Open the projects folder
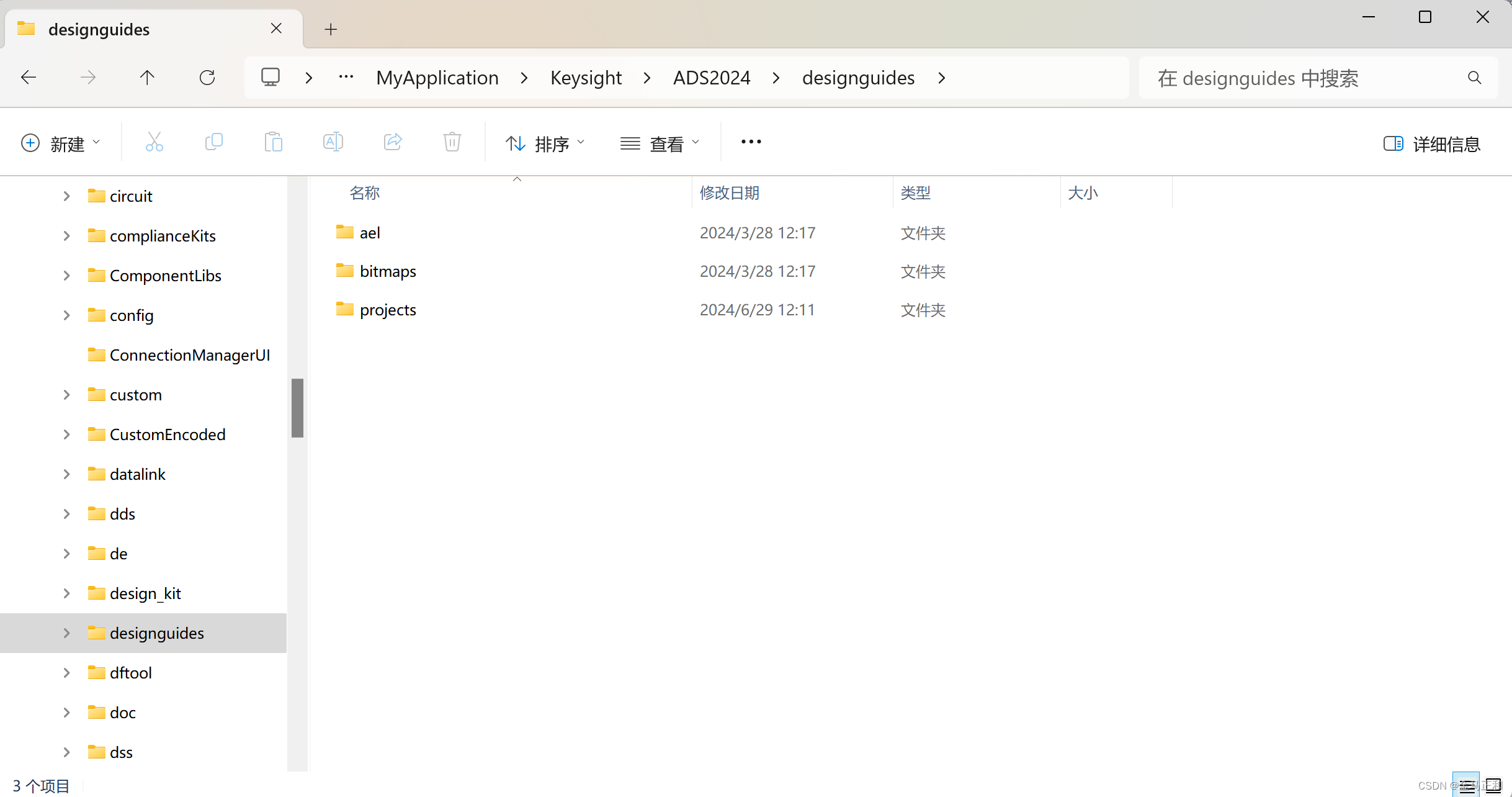 click(x=387, y=309)
